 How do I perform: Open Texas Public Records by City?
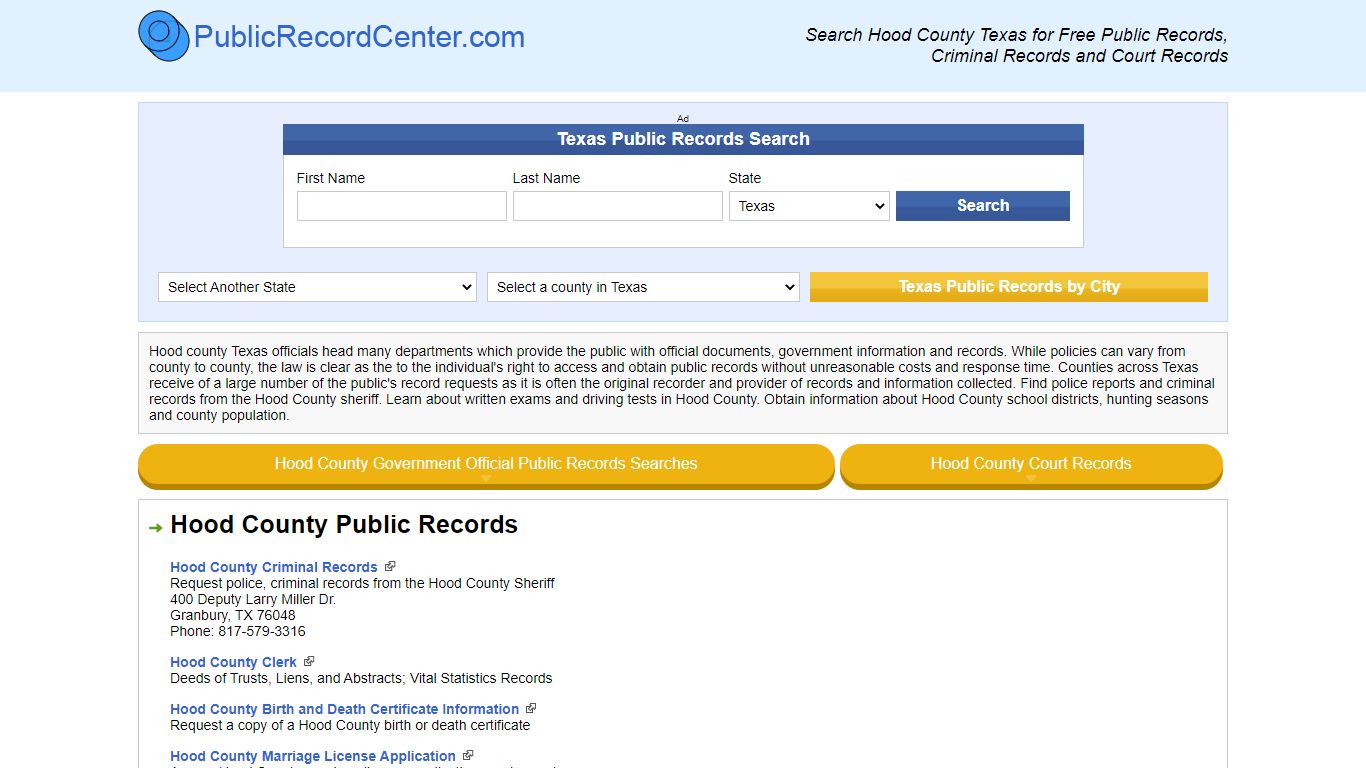click(1009, 287)
